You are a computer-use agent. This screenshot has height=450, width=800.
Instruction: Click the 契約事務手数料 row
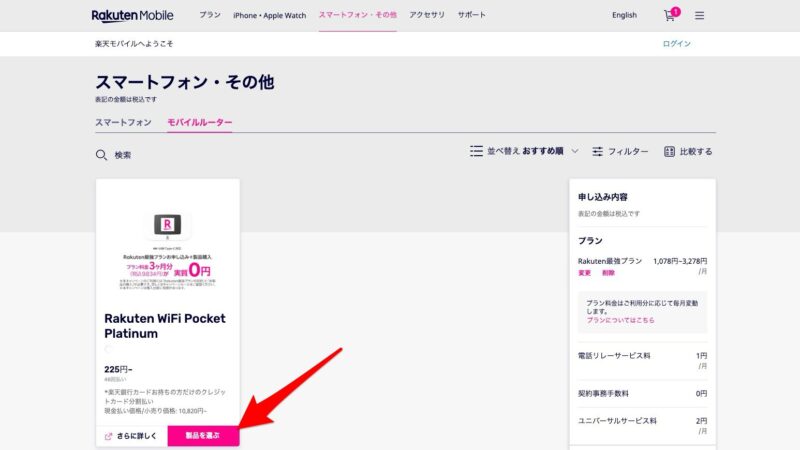pos(642,394)
